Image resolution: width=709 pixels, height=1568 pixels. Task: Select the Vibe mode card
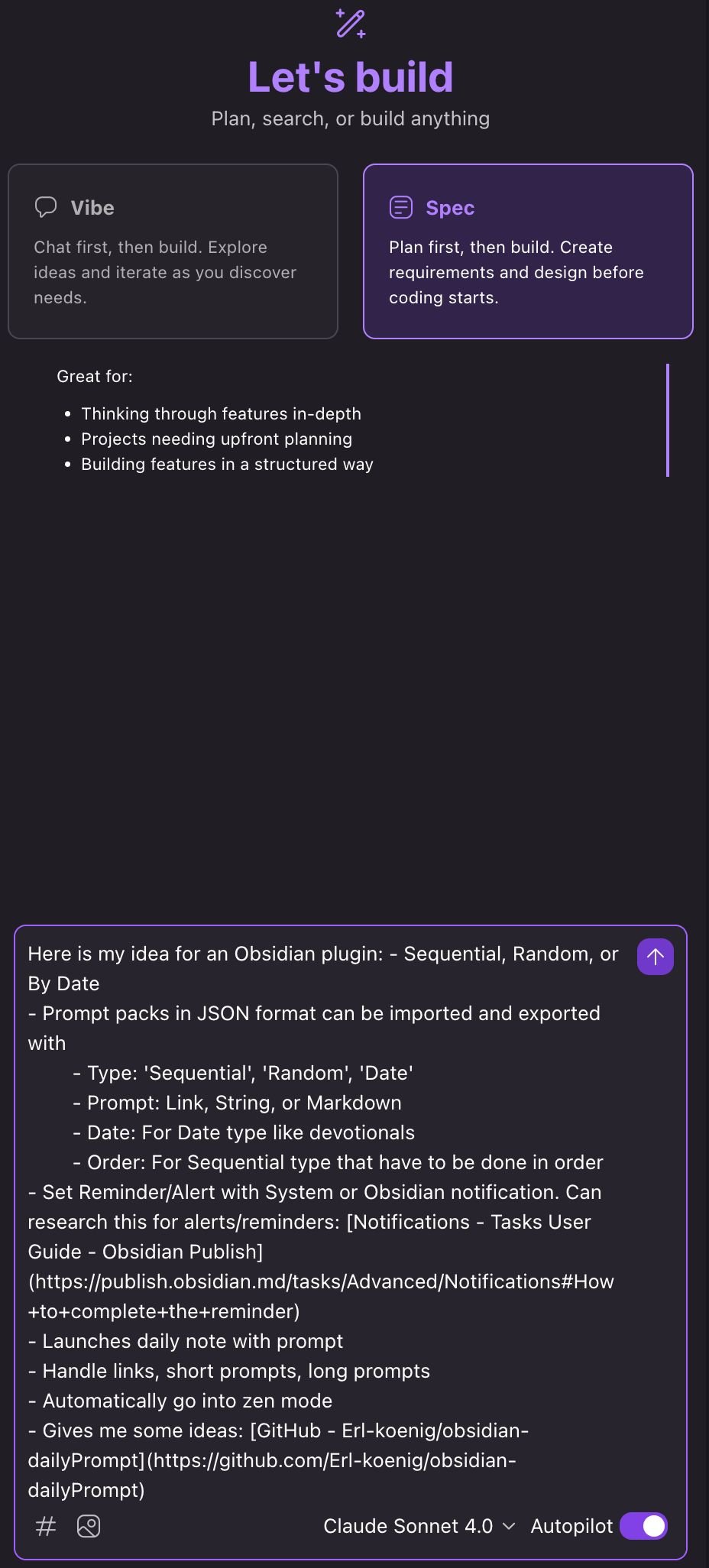[172, 251]
